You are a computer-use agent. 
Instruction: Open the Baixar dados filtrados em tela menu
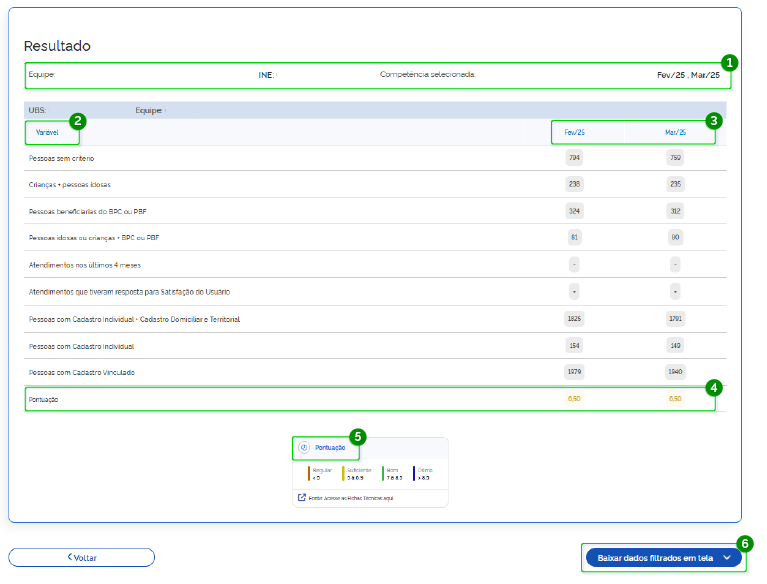655,558
